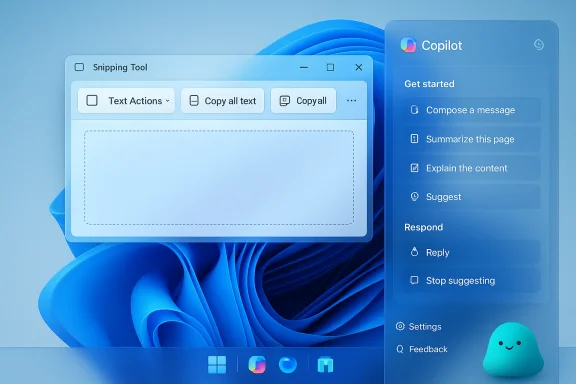Click inside the dashed snip selection area
Screen dimensions: 576x384
(x=219, y=177)
